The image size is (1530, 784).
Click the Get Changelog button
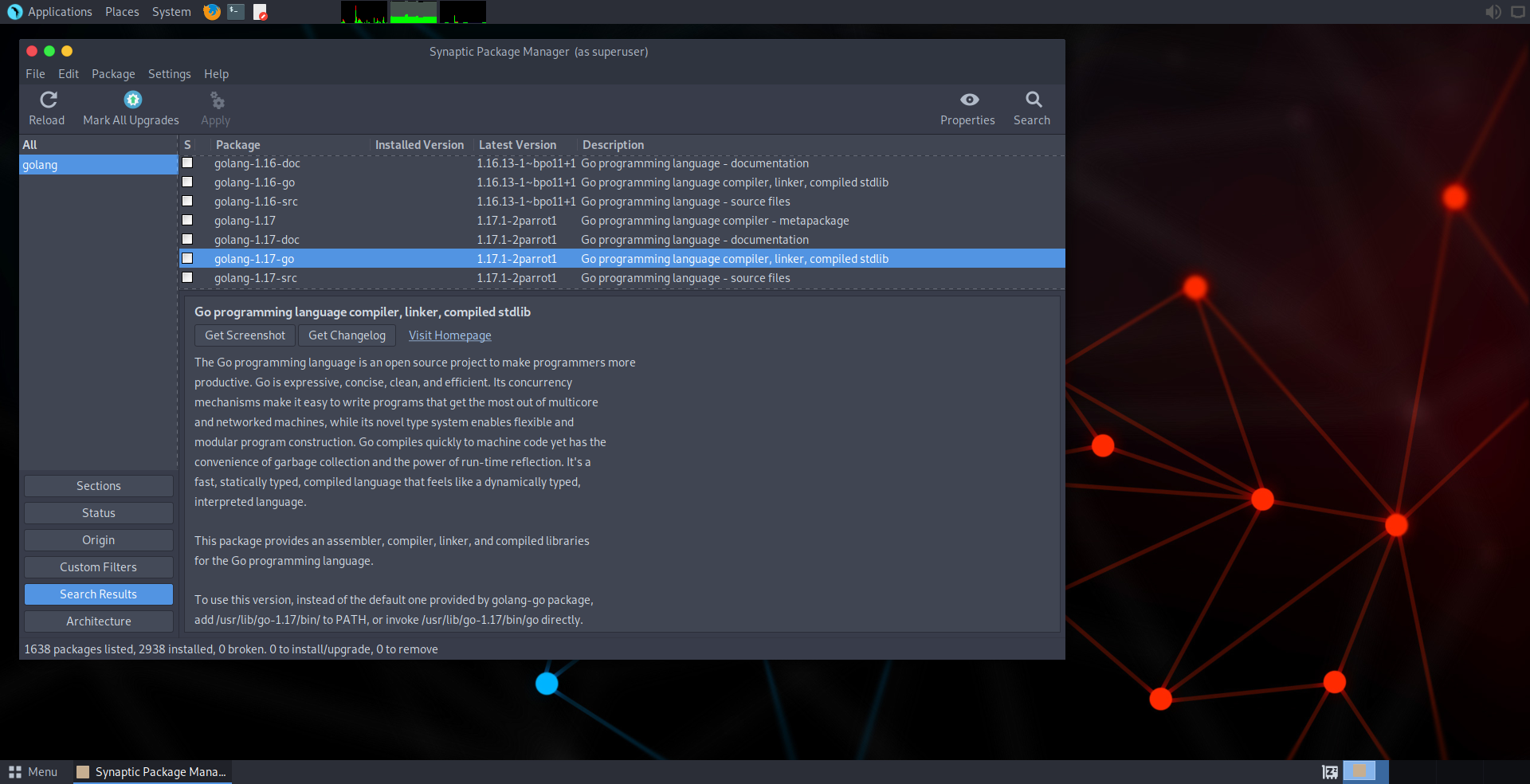tap(347, 335)
